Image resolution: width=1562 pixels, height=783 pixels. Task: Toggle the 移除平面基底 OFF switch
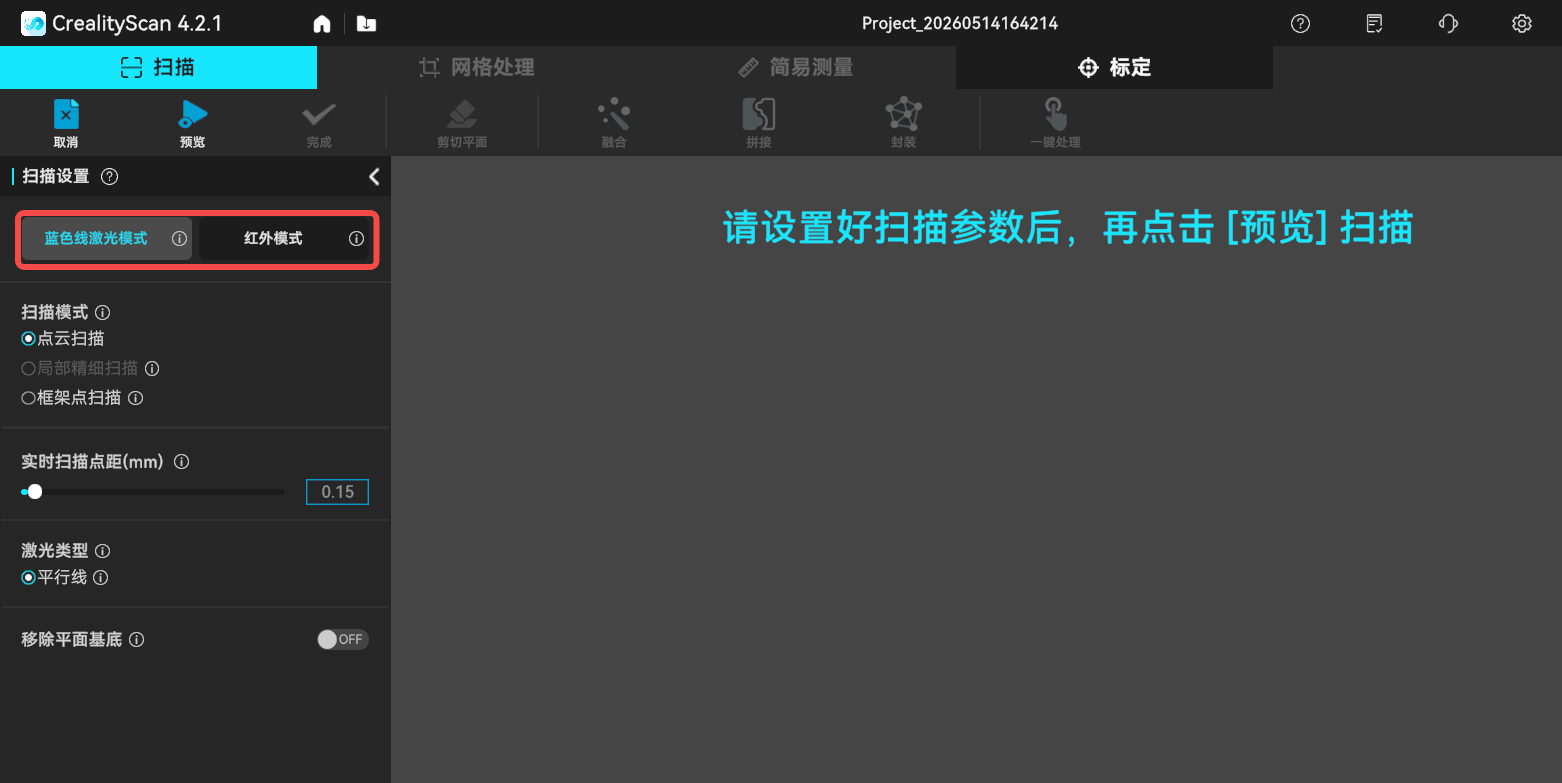[x=343, y=639]
